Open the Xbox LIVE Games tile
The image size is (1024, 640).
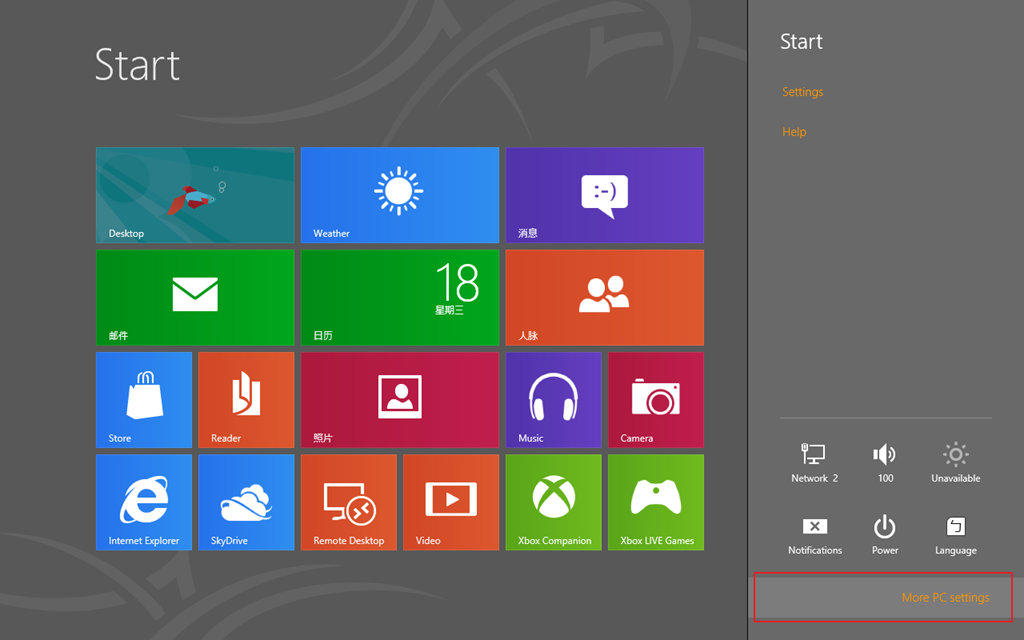coord(656,503)
